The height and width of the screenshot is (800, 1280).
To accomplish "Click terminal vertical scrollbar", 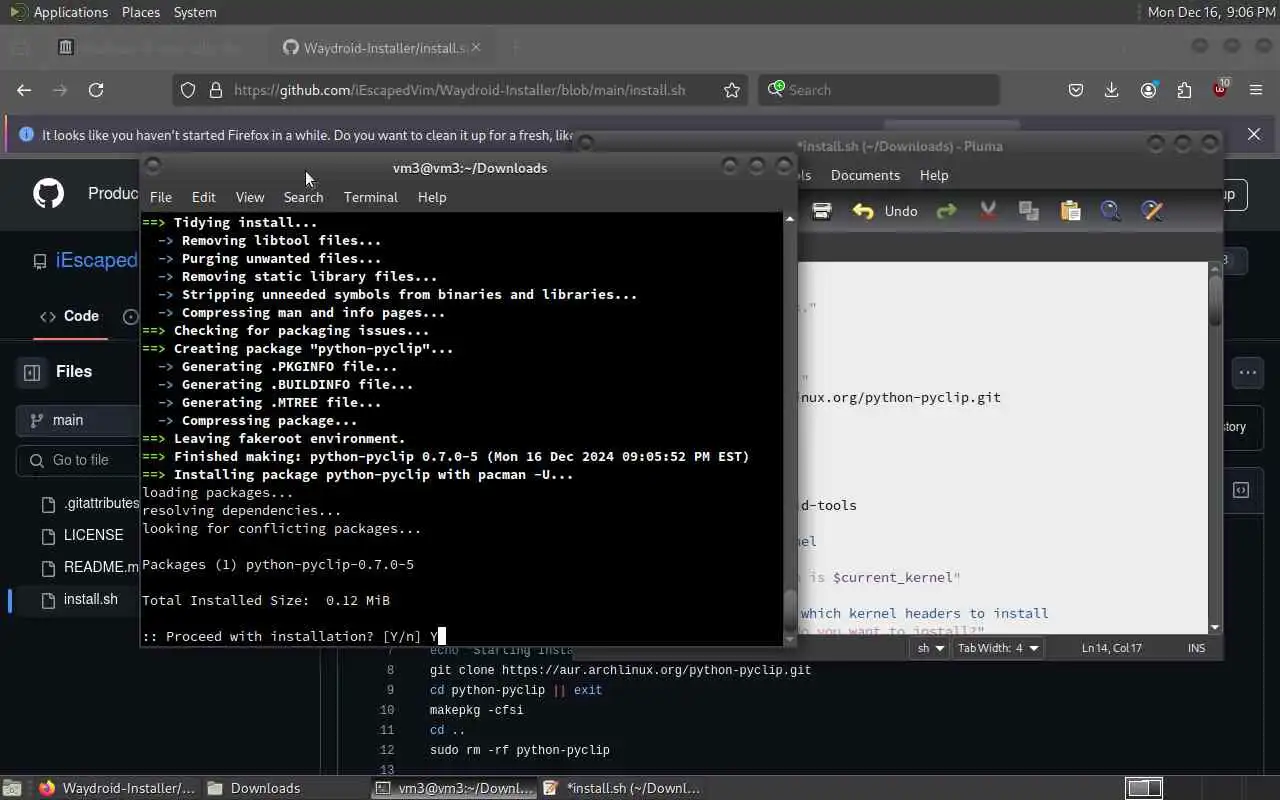I will point(790,428).
